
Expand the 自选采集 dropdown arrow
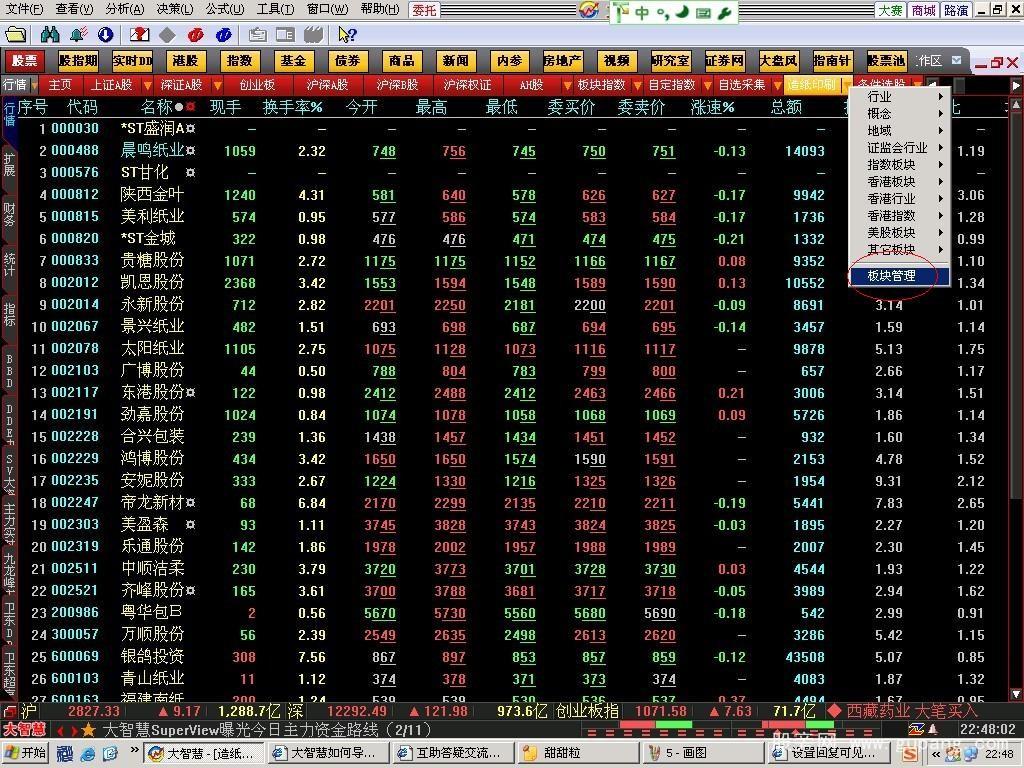point(777,86)
